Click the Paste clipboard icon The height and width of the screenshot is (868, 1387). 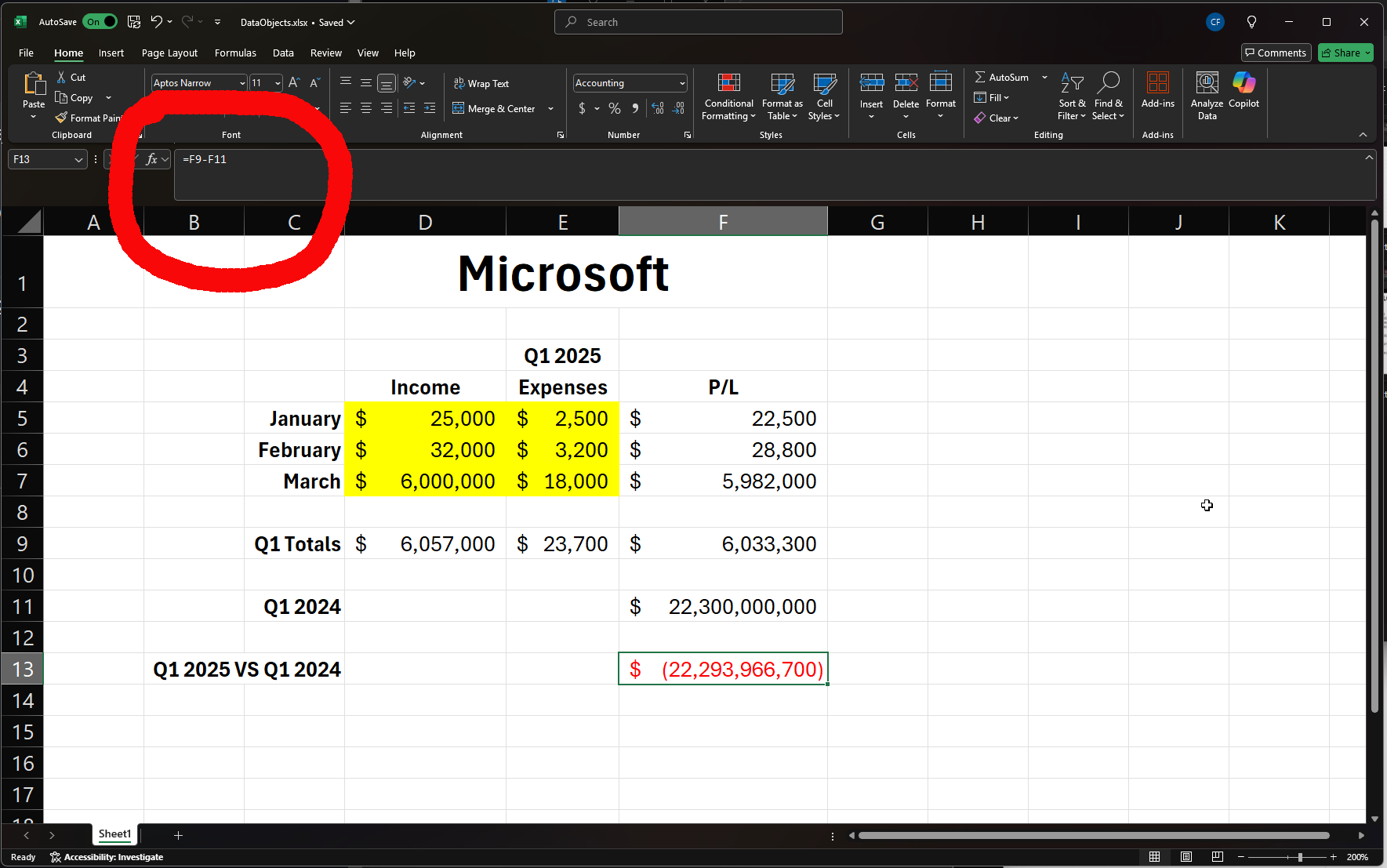pyautogui.click(x=34, y=83)
